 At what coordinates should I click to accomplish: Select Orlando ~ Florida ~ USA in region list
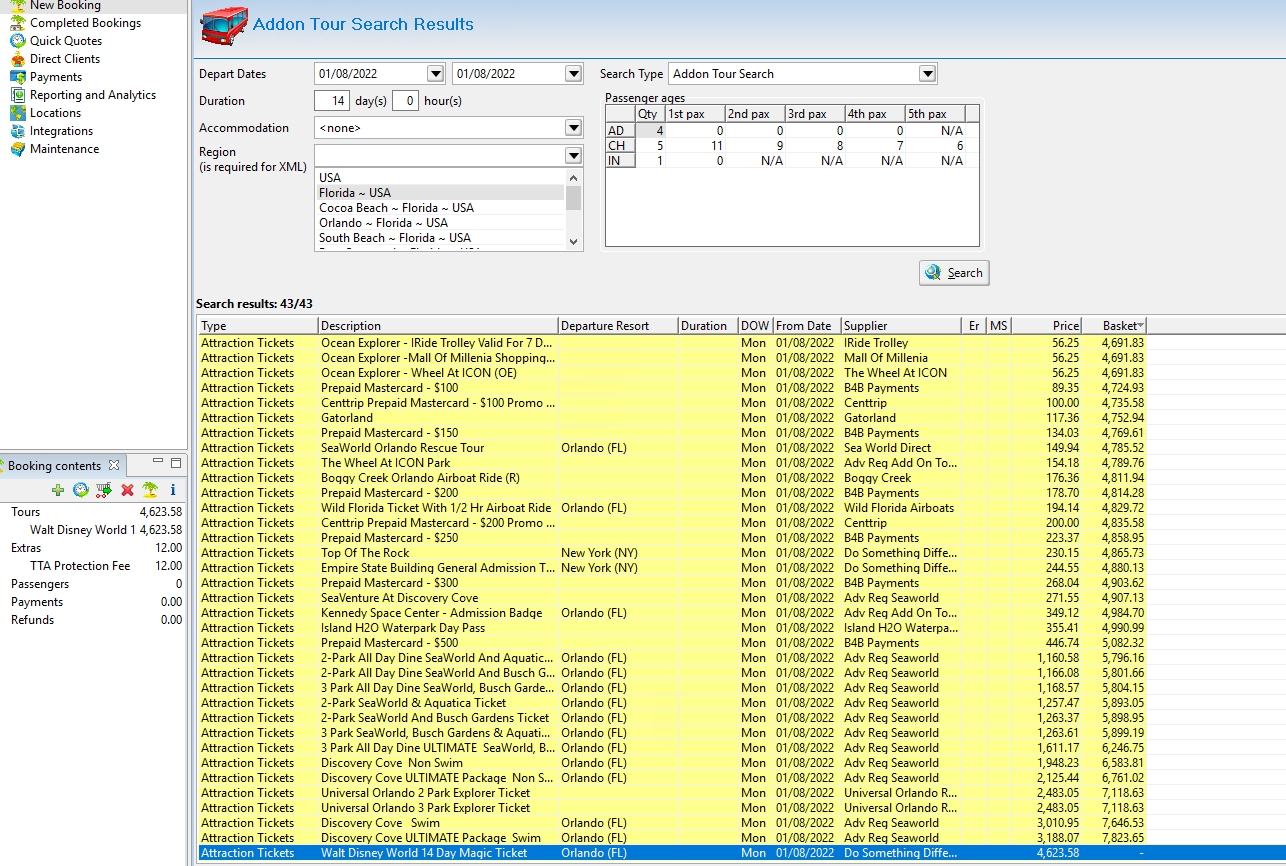[383, 223]
